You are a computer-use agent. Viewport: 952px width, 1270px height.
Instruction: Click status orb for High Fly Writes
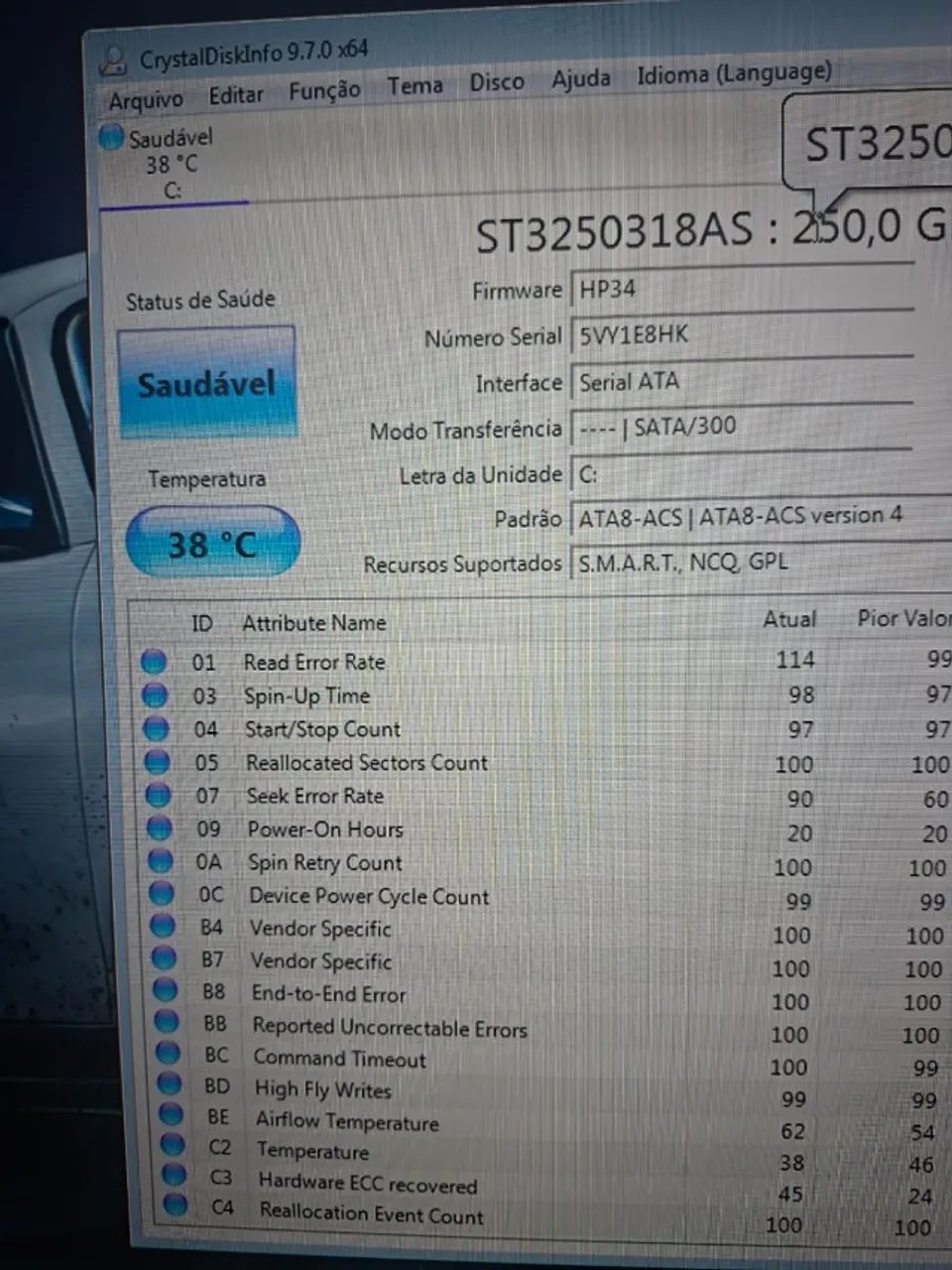click(x=171, y=1083)
